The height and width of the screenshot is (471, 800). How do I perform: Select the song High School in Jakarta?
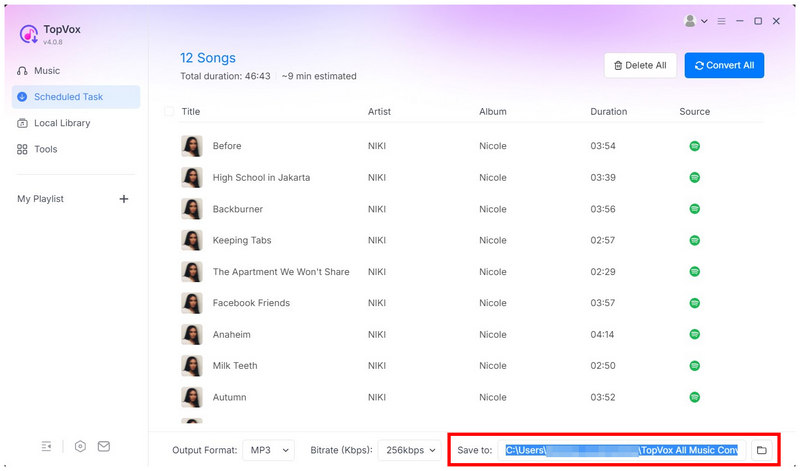coord(261,178)
